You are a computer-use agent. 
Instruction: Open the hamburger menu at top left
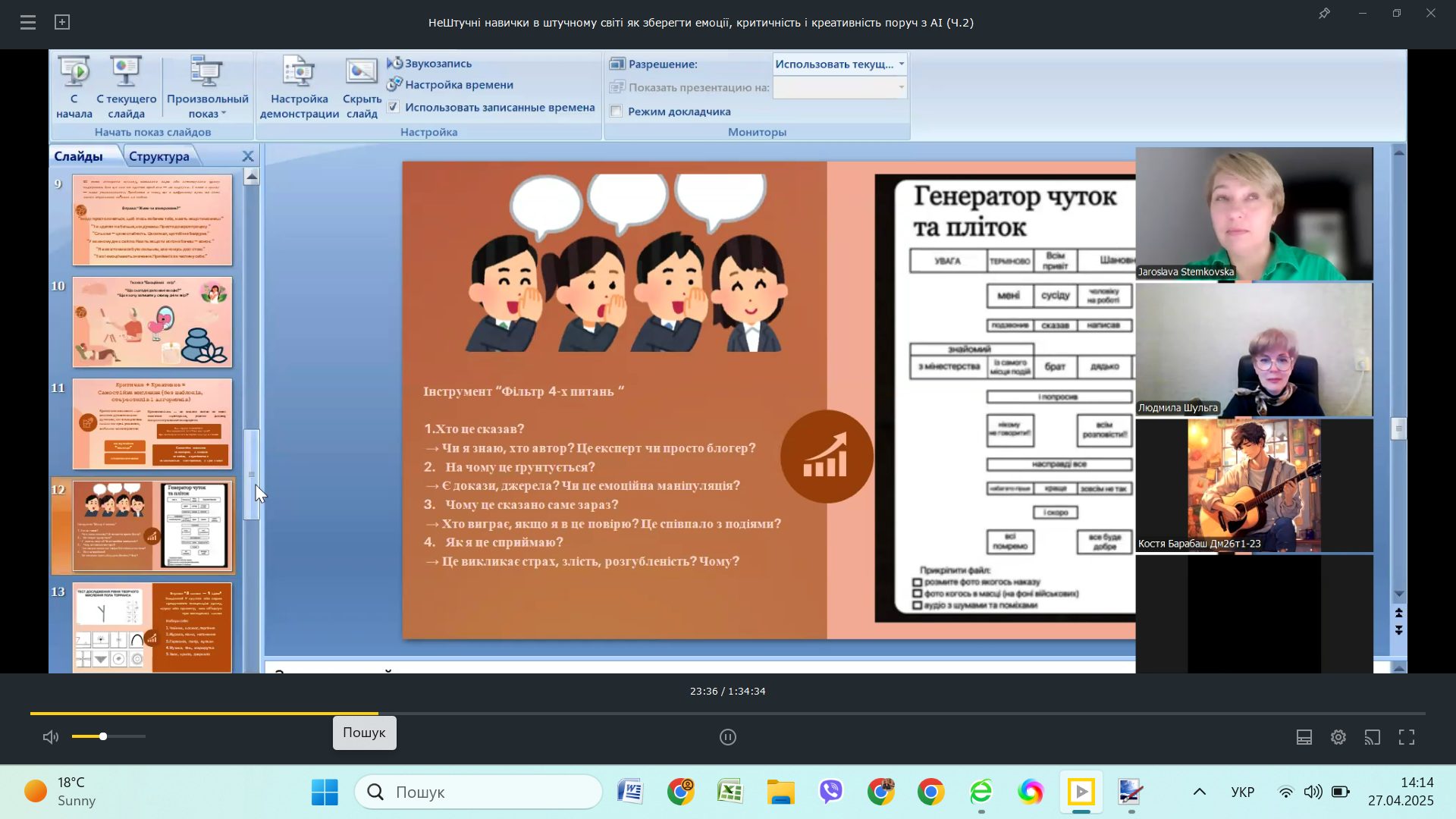click(28, 23)
